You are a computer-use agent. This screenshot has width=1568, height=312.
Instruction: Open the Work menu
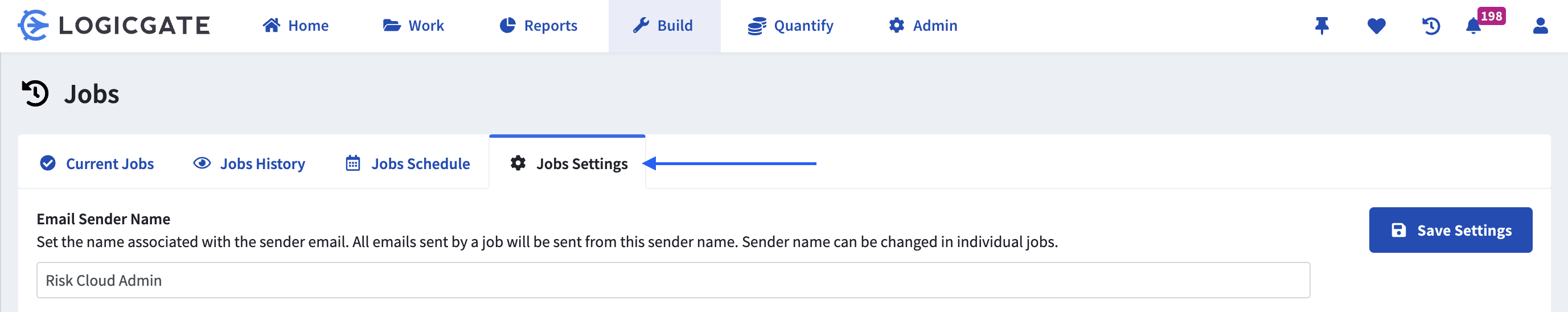click(x=413, y=26)
